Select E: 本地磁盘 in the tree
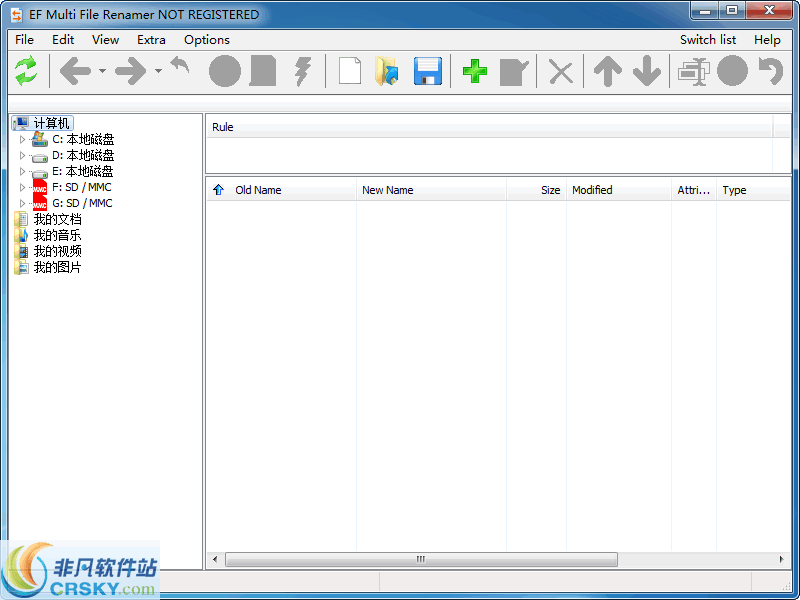This screenshot has width=800, height=600. (x=83, y=171)
